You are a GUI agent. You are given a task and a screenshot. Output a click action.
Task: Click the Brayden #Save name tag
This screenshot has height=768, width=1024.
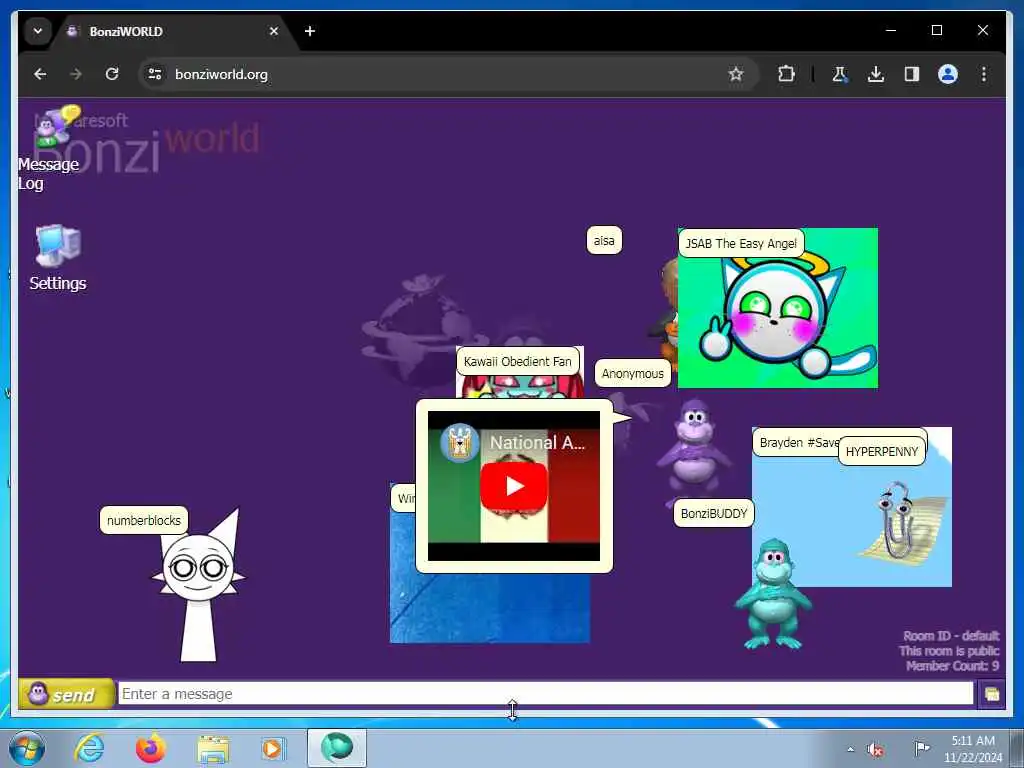(x=797, y=442)
